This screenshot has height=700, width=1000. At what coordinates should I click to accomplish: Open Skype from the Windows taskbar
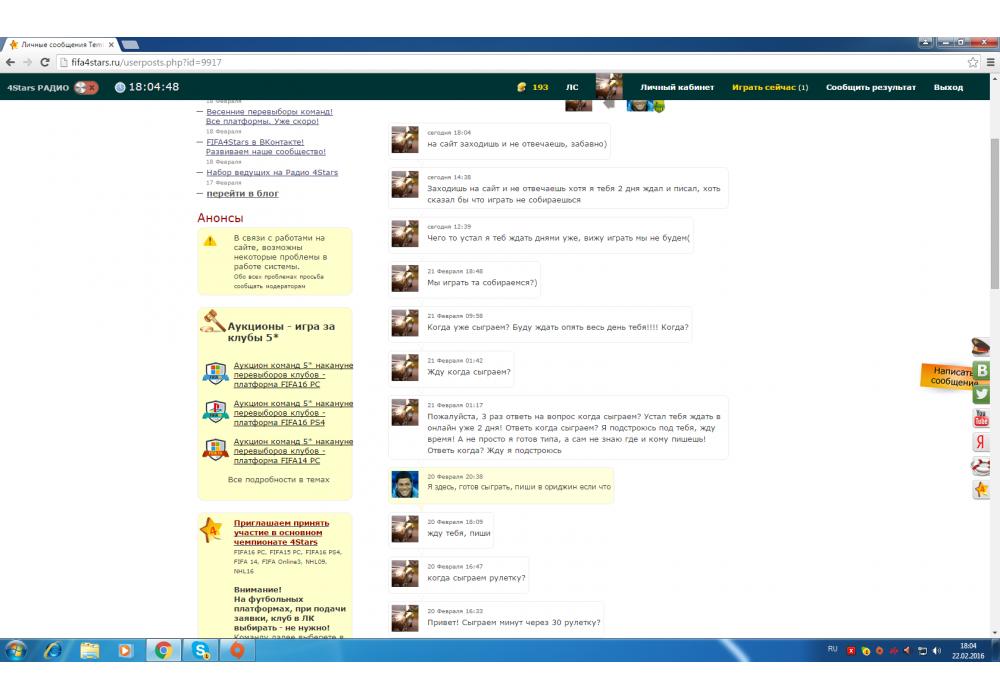coord(200,650)
